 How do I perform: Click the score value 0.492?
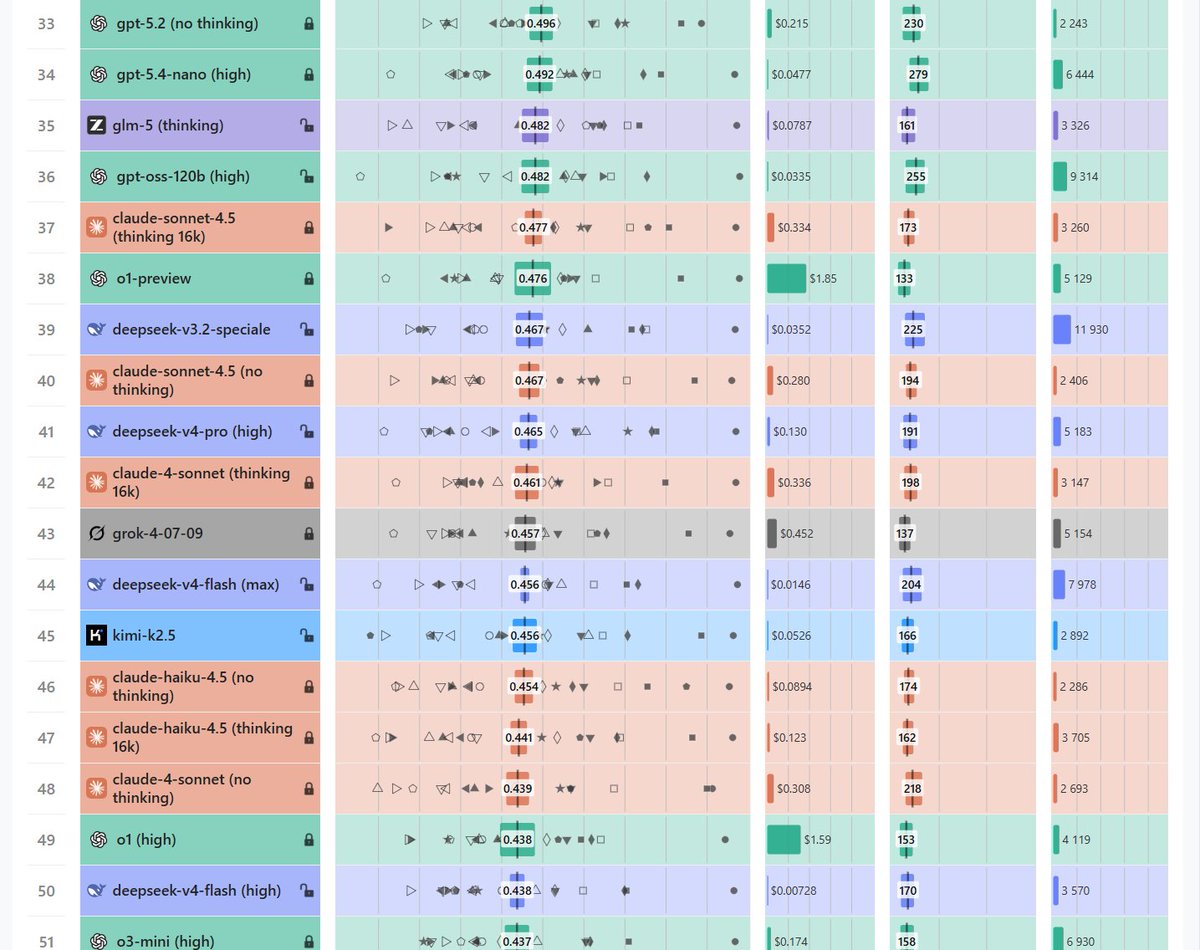539,74
